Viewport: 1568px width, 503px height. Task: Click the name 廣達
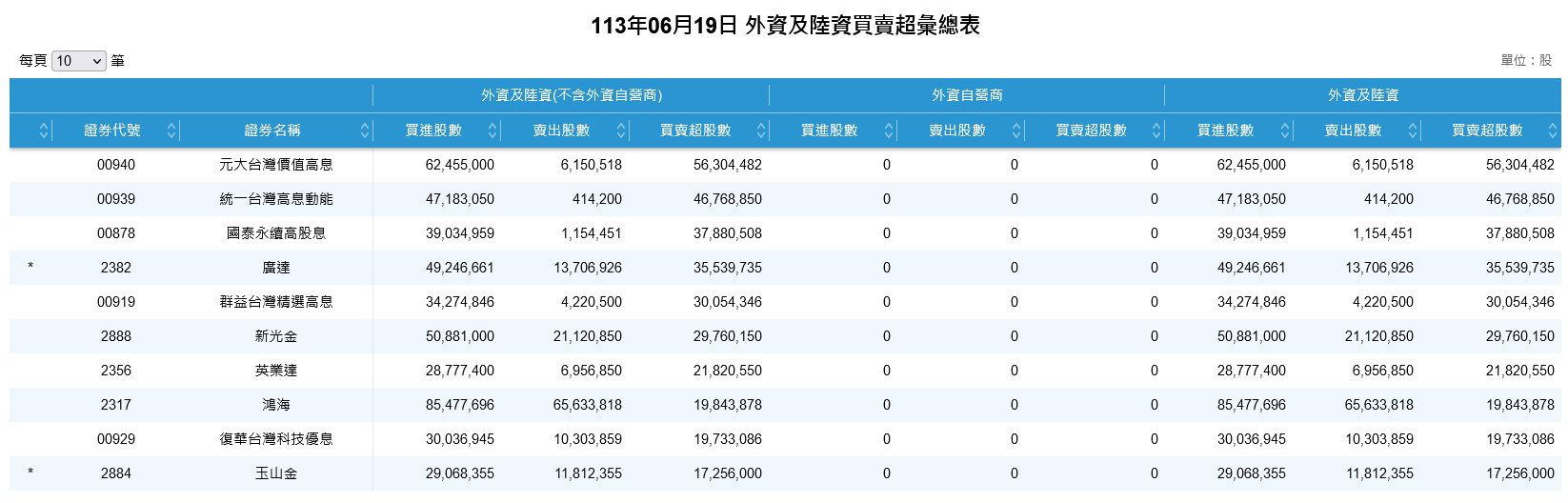point(276,268)
